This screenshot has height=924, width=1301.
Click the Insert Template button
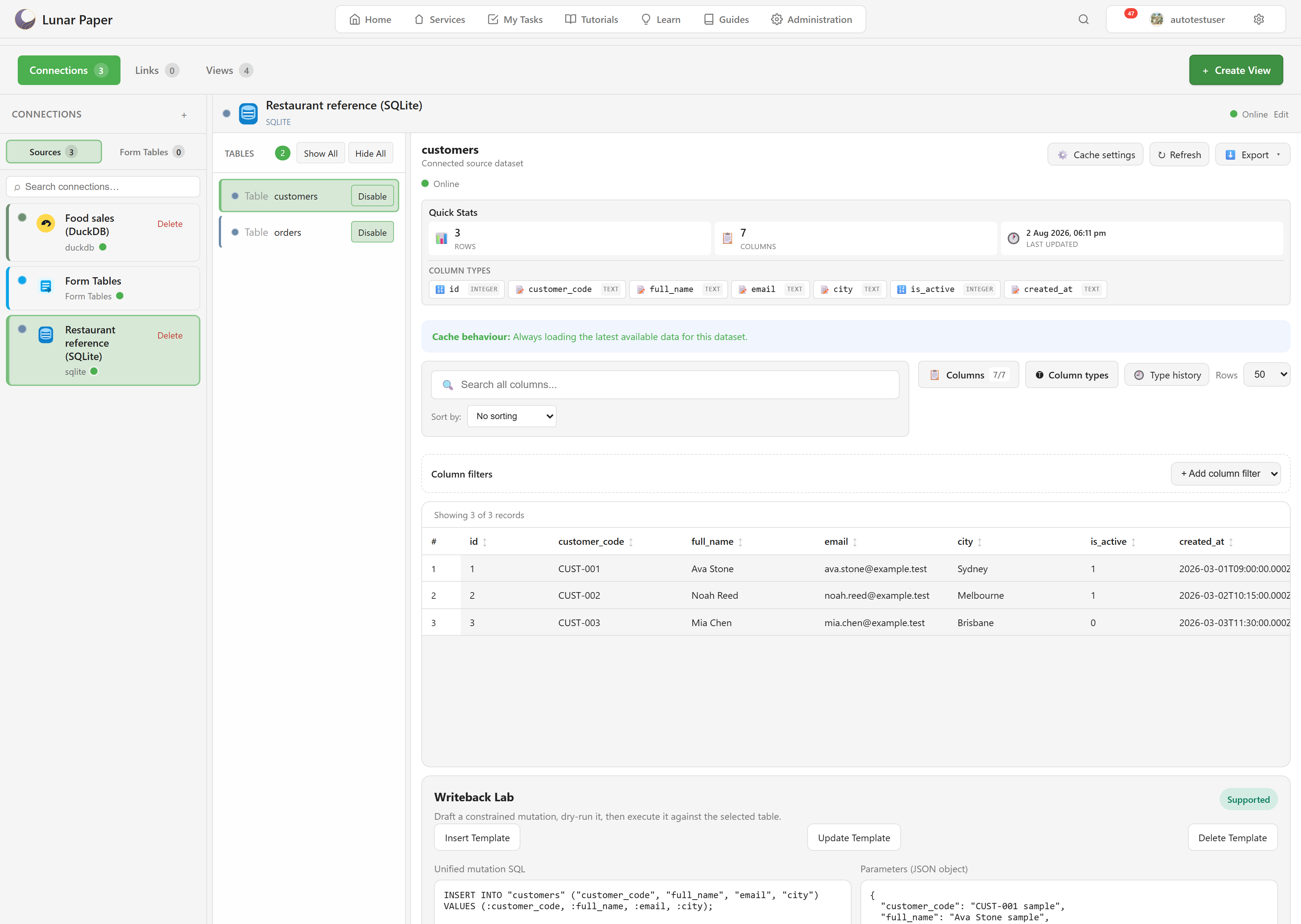(477, 838)
